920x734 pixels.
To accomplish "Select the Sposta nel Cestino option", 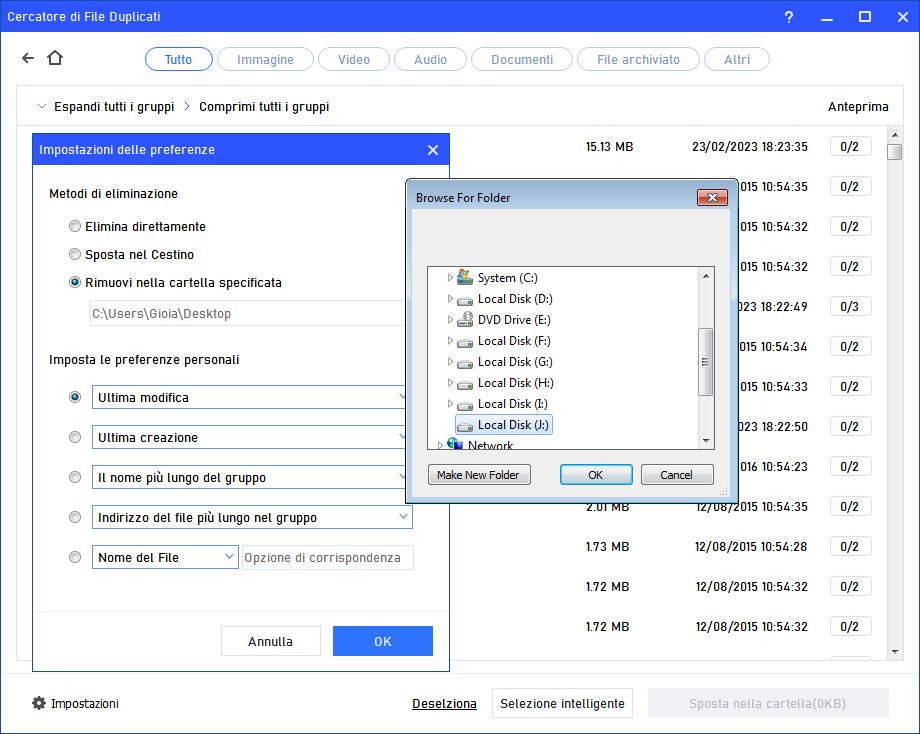I will tap(75, 254).
